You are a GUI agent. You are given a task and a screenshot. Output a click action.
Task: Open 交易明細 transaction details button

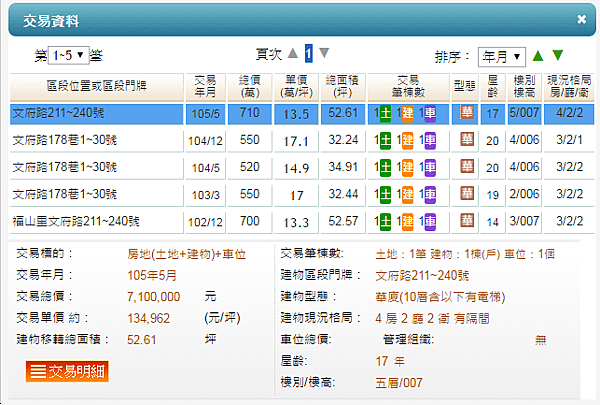(x=67, y=371)
